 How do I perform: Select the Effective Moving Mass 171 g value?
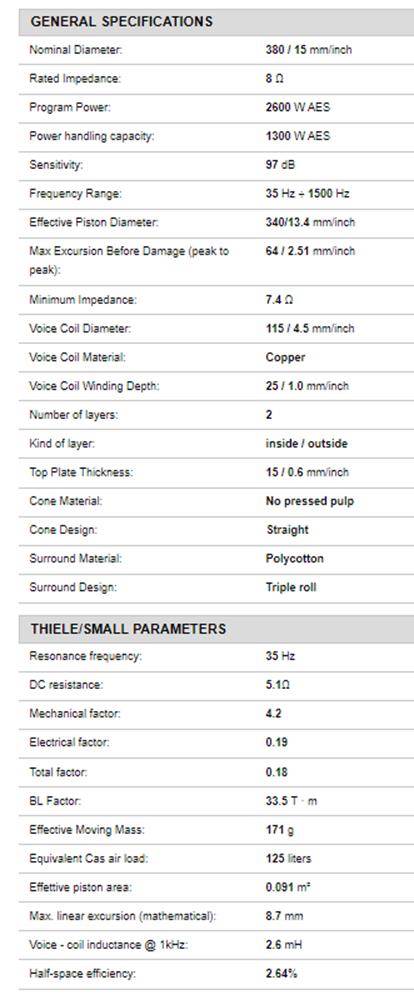(x=279, y=830)
